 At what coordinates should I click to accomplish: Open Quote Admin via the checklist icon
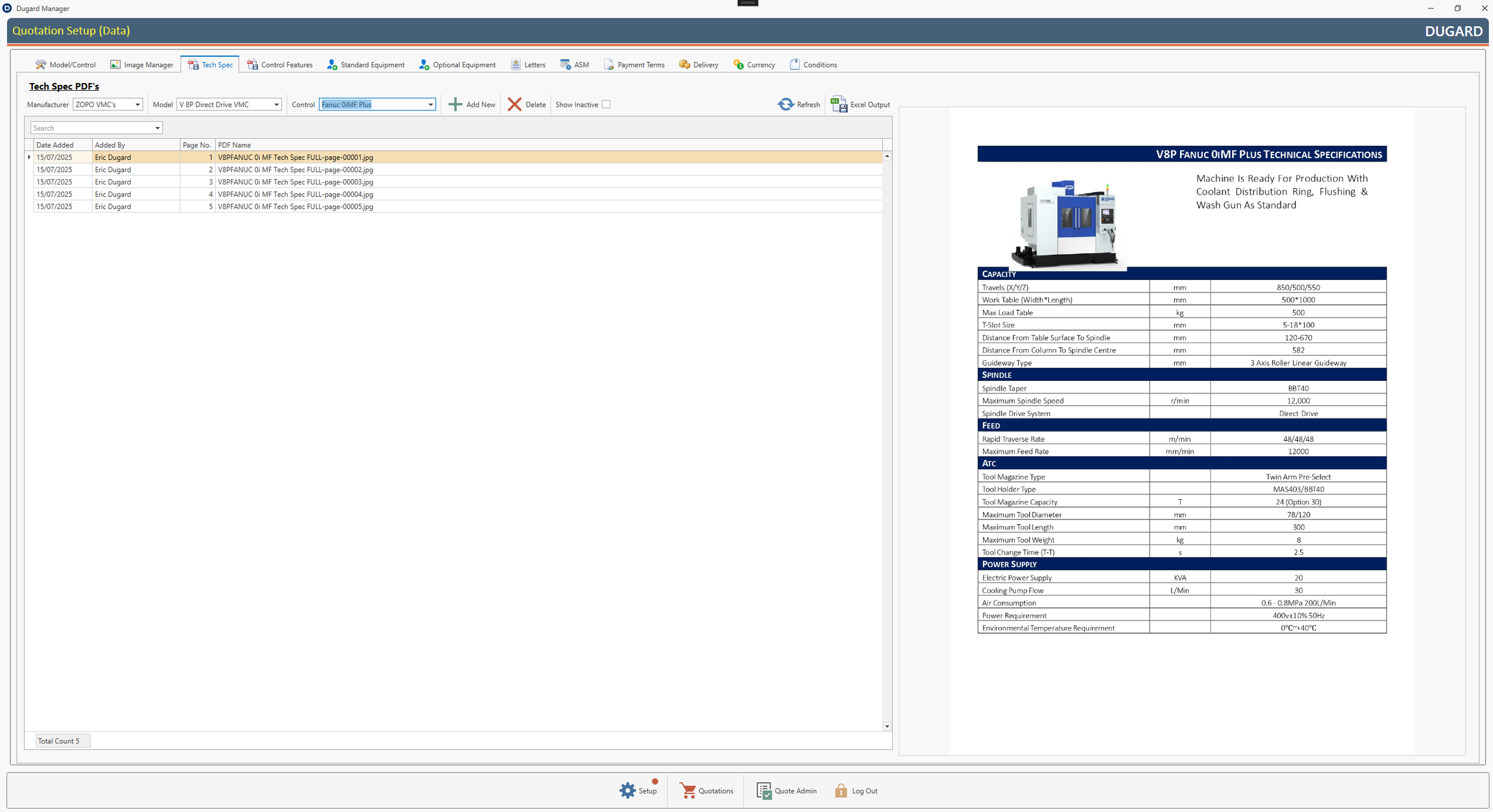coord(764,791)
